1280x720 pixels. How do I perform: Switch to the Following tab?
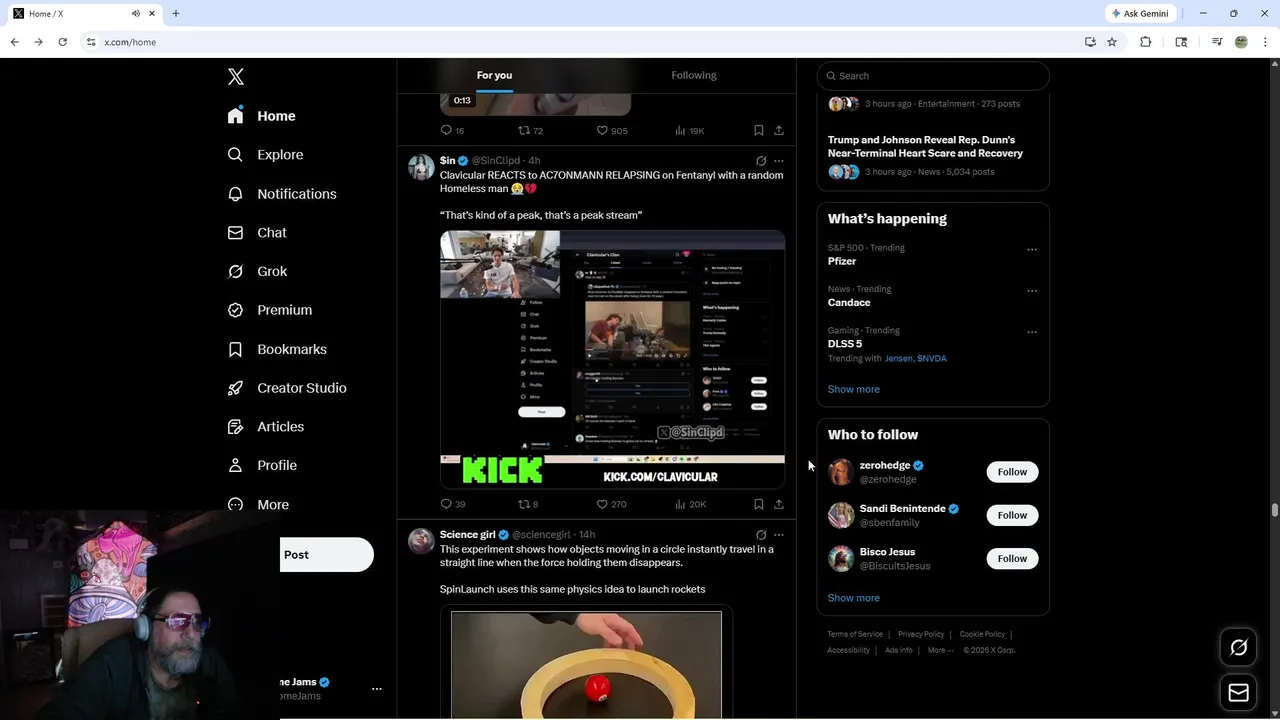pos(694,75)
